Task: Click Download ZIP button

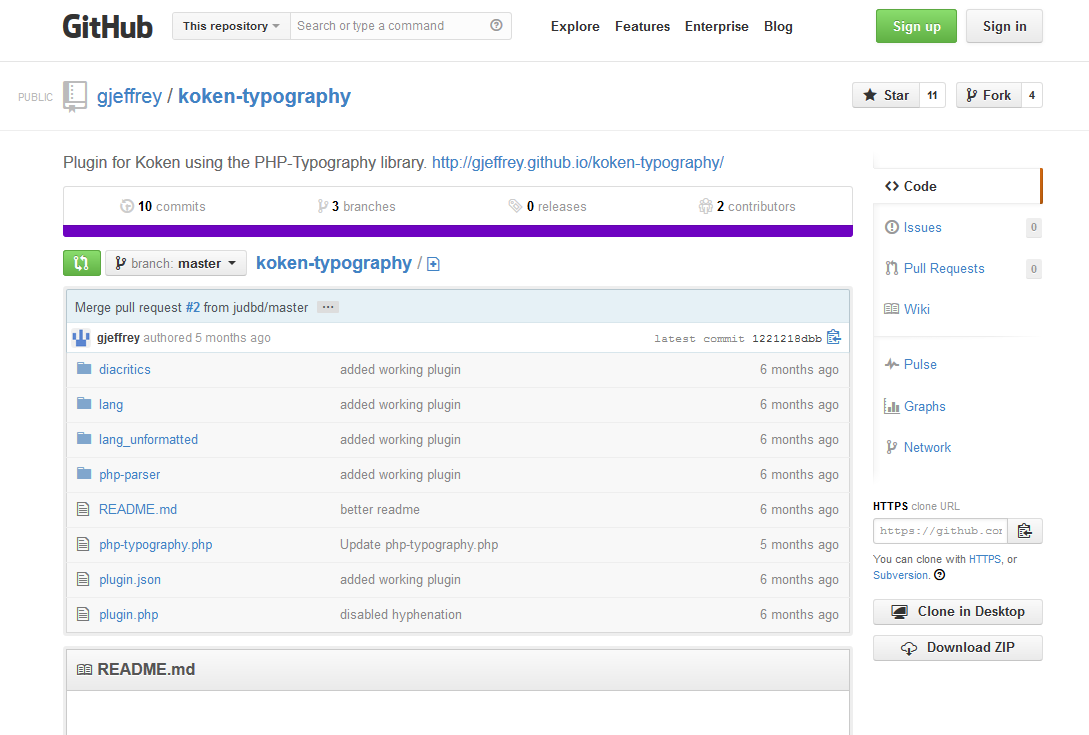Action: click(x=958, y=648)
